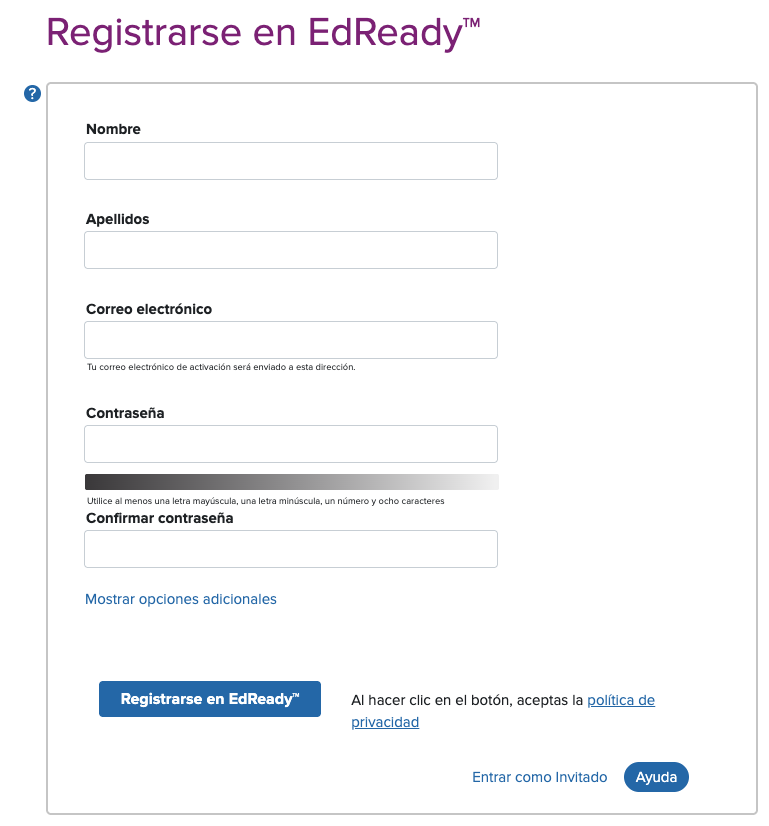
Task: Submit with the Registrarse en EdReady button
Action: 210,699
